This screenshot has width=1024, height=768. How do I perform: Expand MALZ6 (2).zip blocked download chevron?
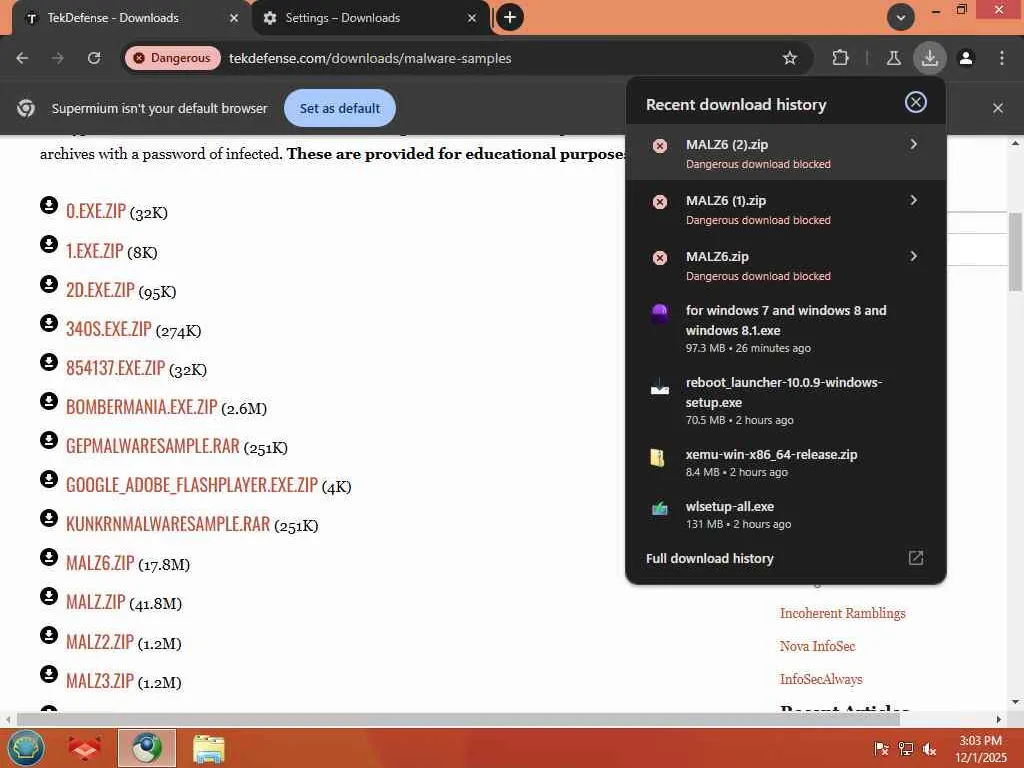tap(914, 144)
